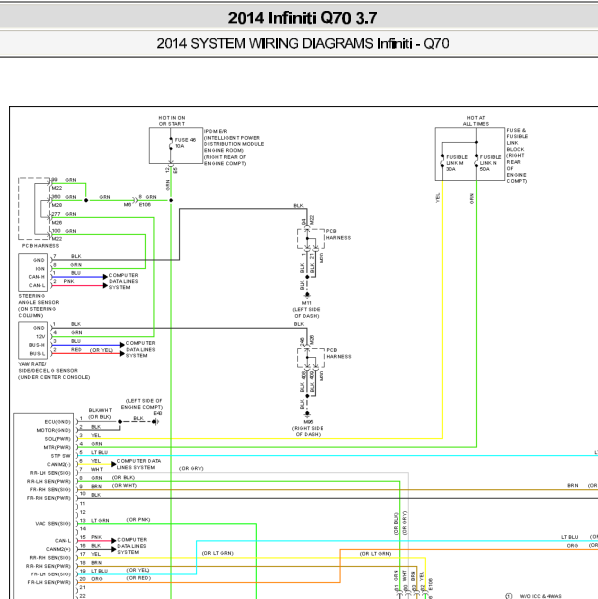
Task: Select the Steering Angle Sensor connector box
Action: [x=33, y=272]
